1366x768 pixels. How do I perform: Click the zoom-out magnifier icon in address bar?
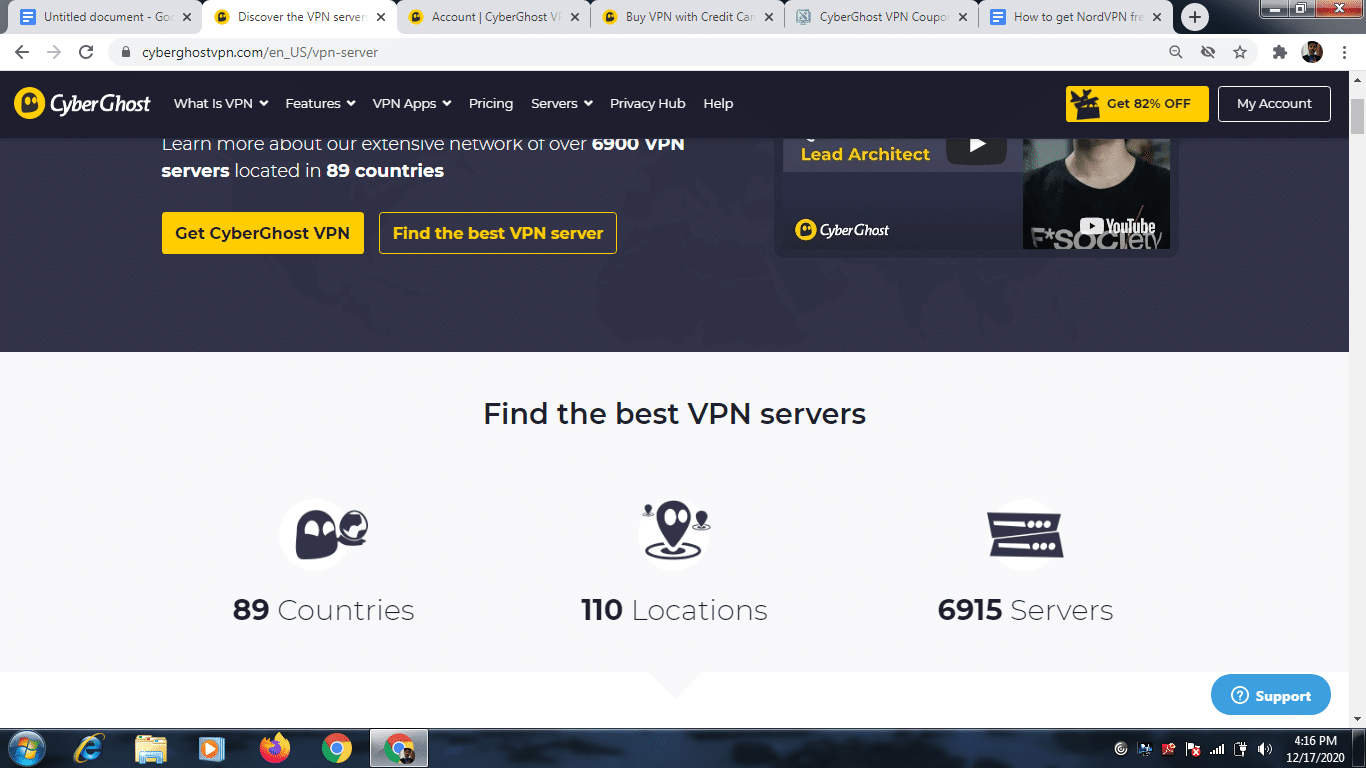coord(1176,52)
